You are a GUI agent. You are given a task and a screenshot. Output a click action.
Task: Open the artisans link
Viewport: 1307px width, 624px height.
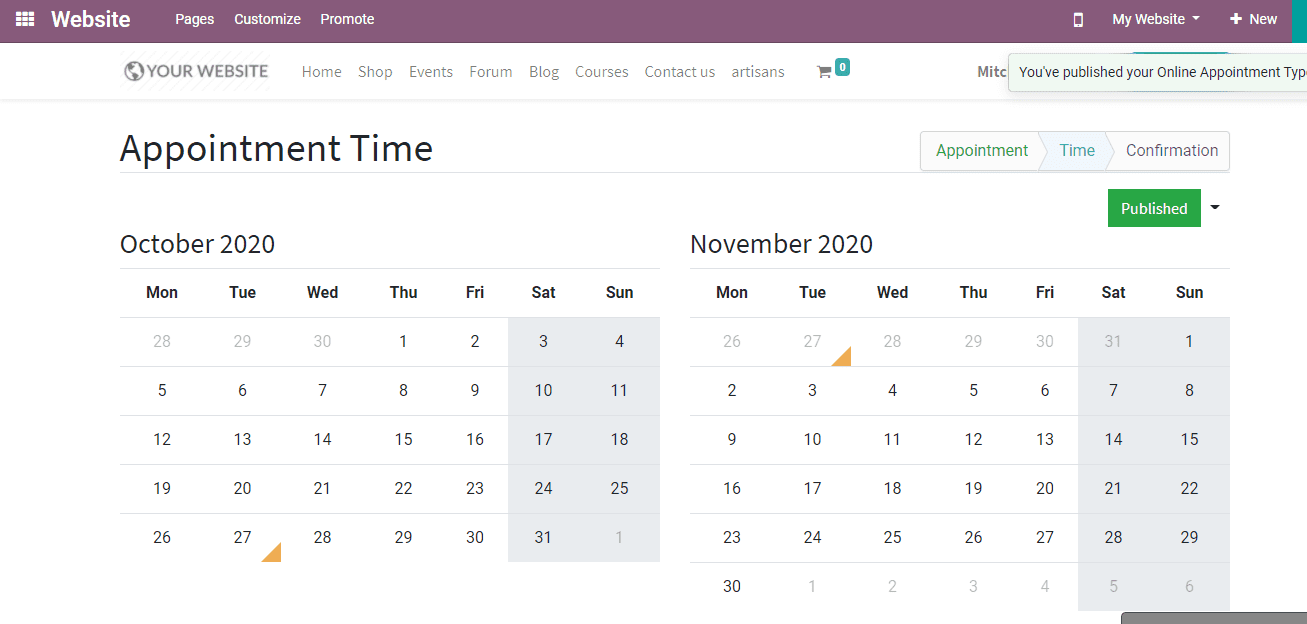(x=758, y=72)
